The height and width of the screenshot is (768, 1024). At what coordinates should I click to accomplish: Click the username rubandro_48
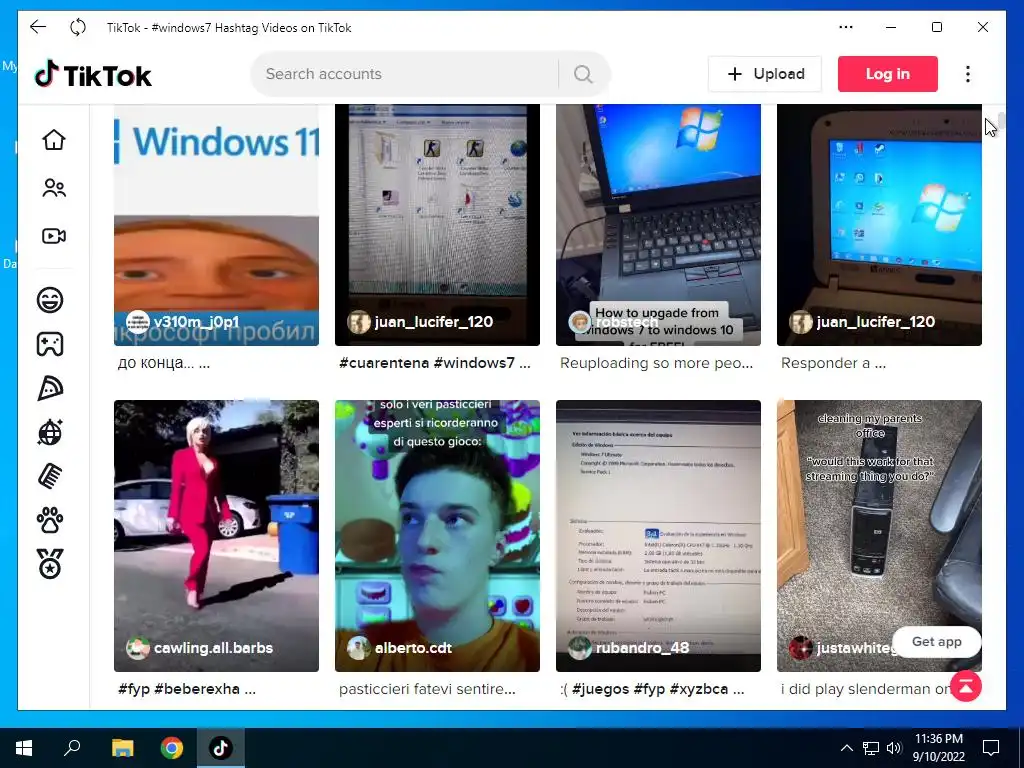(643, 648)
